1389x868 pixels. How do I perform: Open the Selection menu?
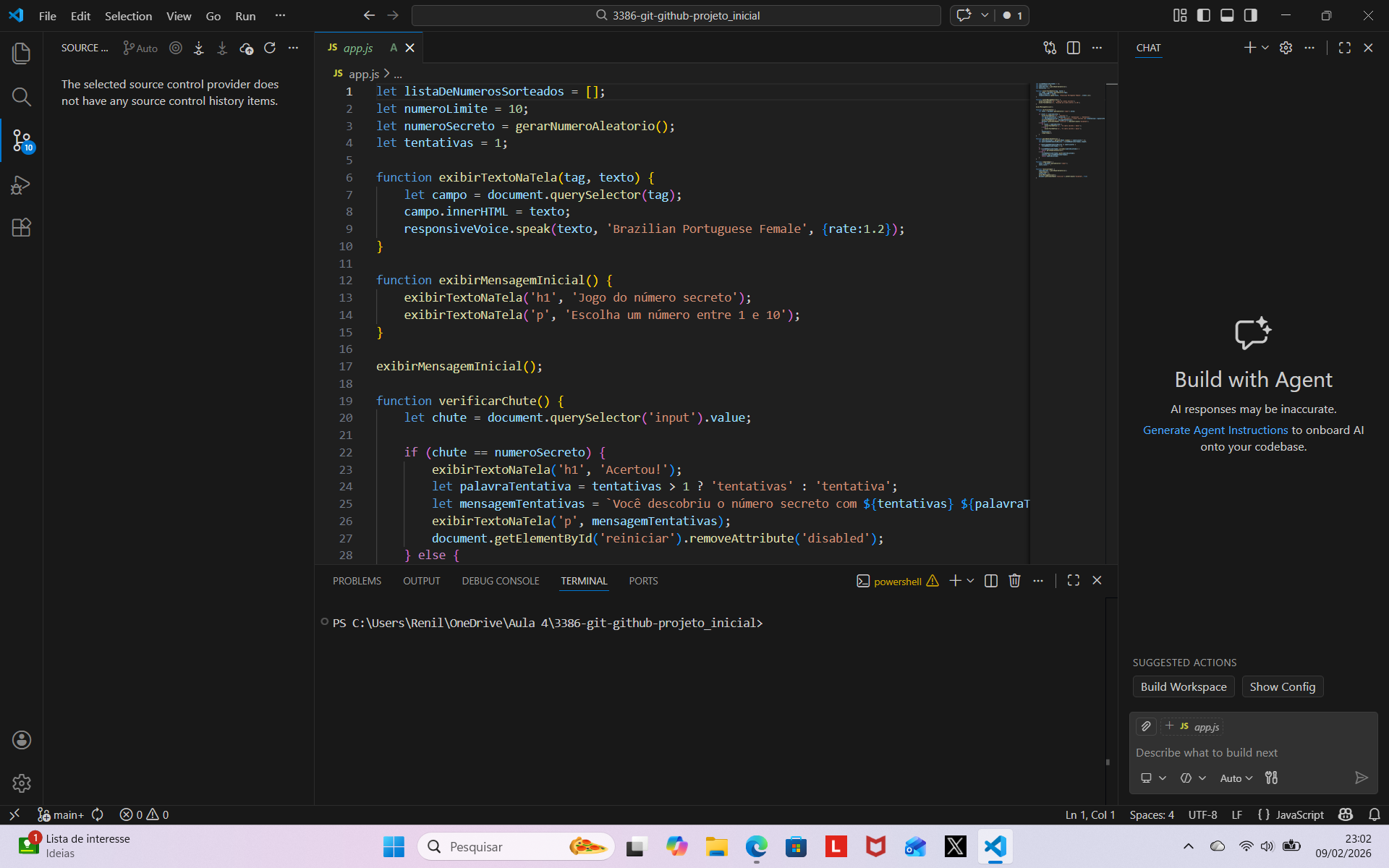click(x=128, y=16)
